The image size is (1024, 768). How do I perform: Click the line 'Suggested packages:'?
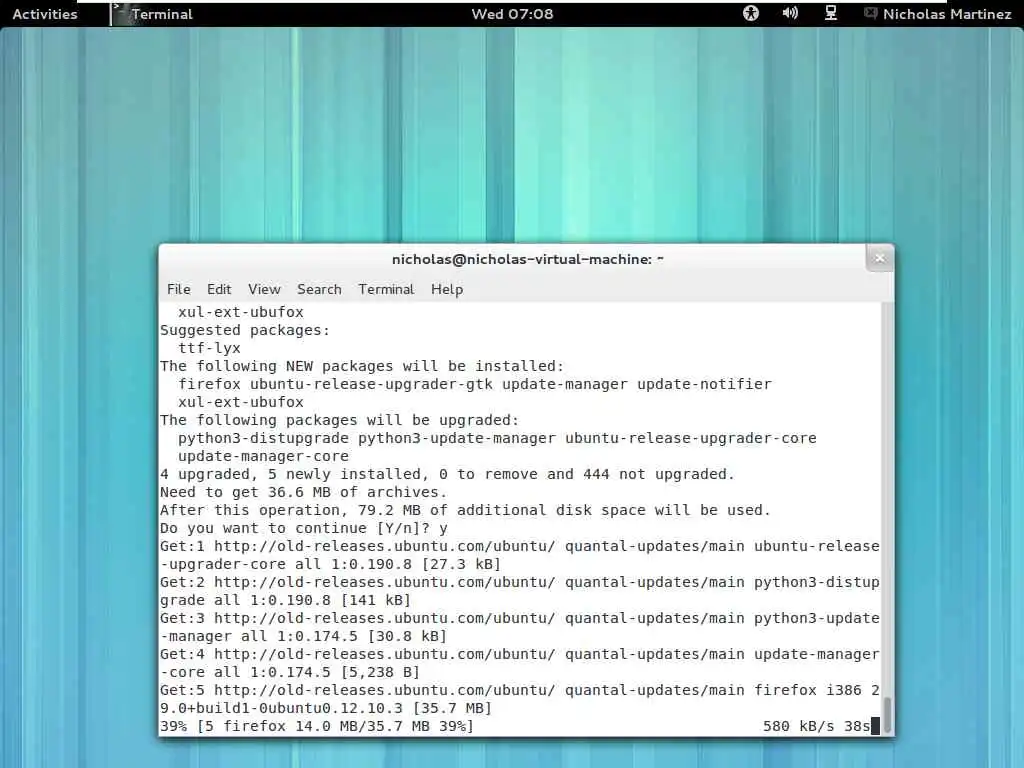[245, 330]
